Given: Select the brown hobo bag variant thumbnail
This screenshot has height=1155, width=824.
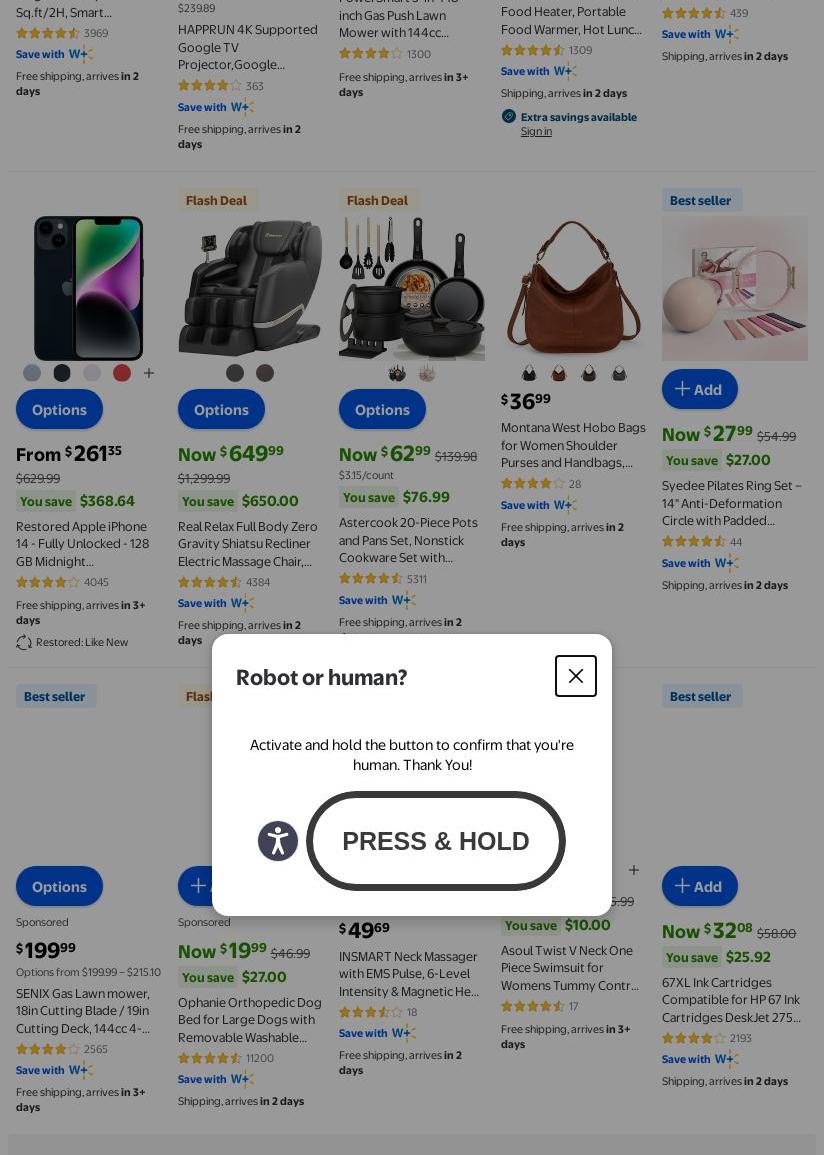Looking at the screenshot, I should 559,373.
